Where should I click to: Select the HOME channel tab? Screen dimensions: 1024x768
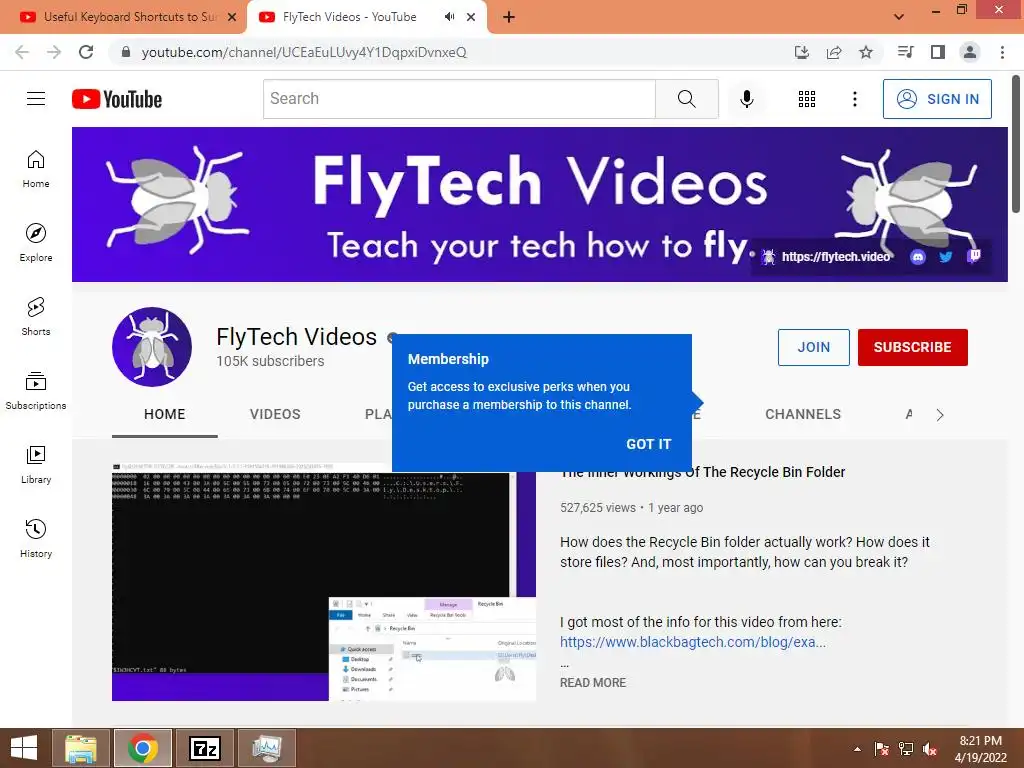165,415
